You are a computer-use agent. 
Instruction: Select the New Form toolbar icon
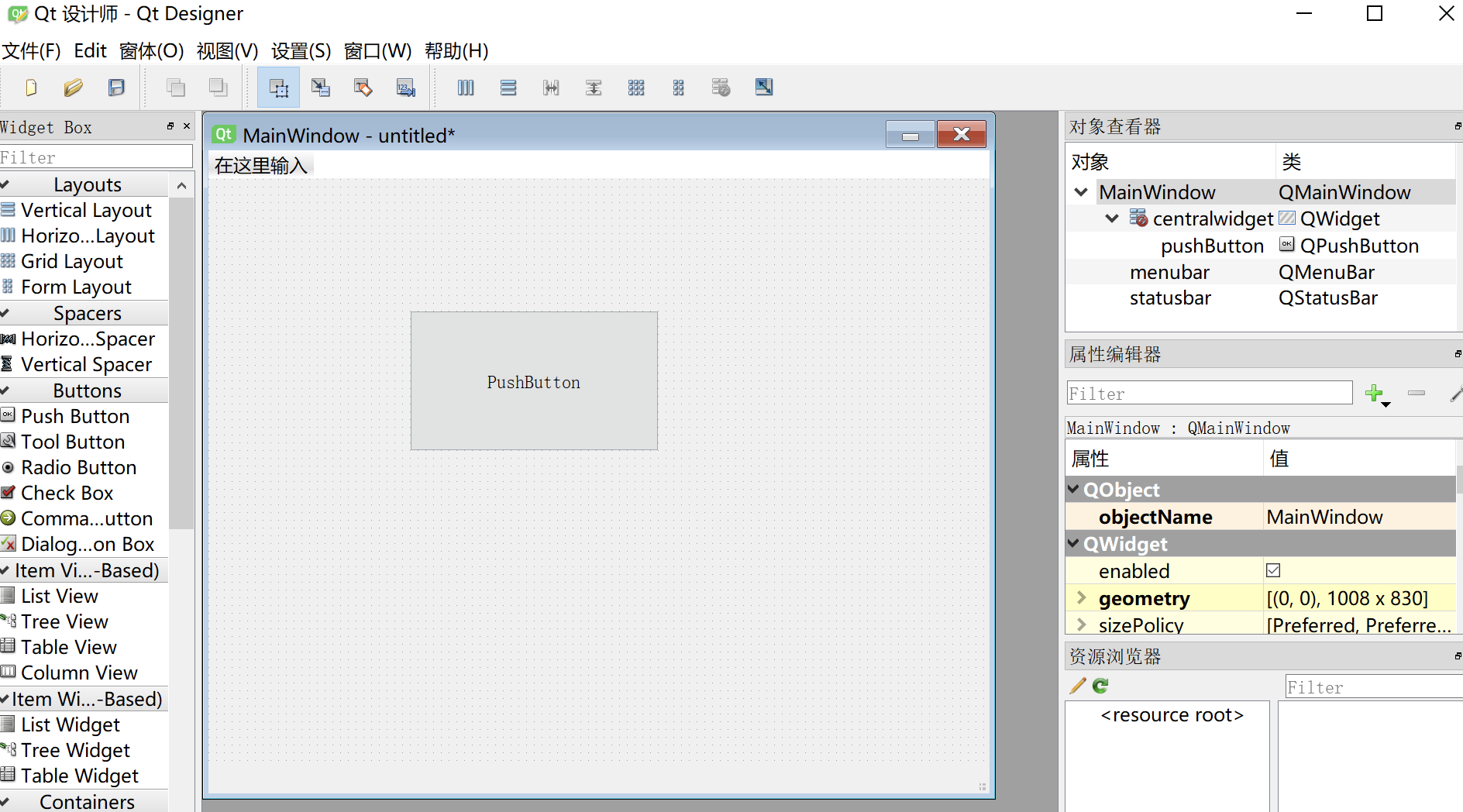point(31,87)
